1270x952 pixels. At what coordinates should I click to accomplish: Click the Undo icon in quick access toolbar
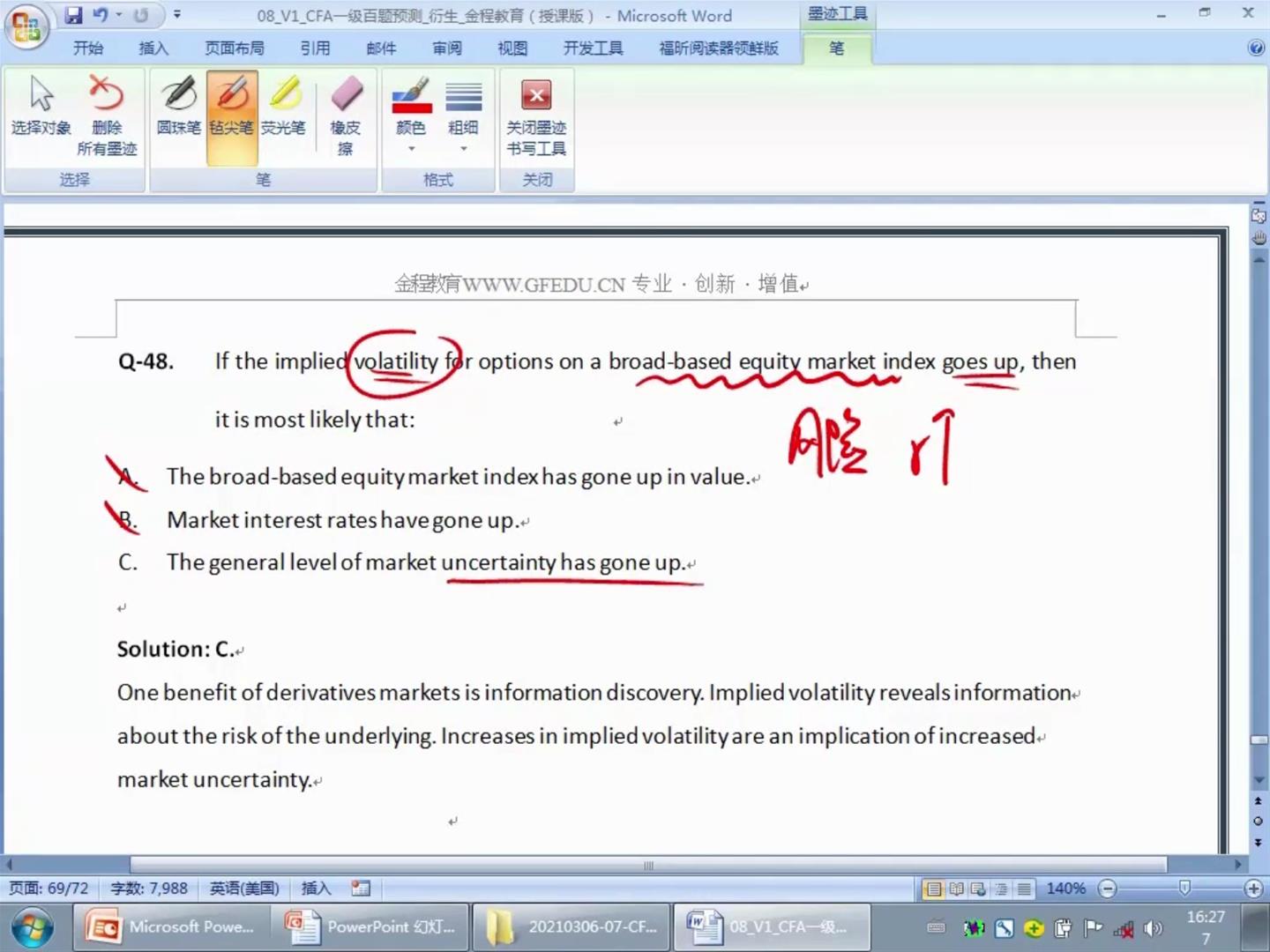101,15
